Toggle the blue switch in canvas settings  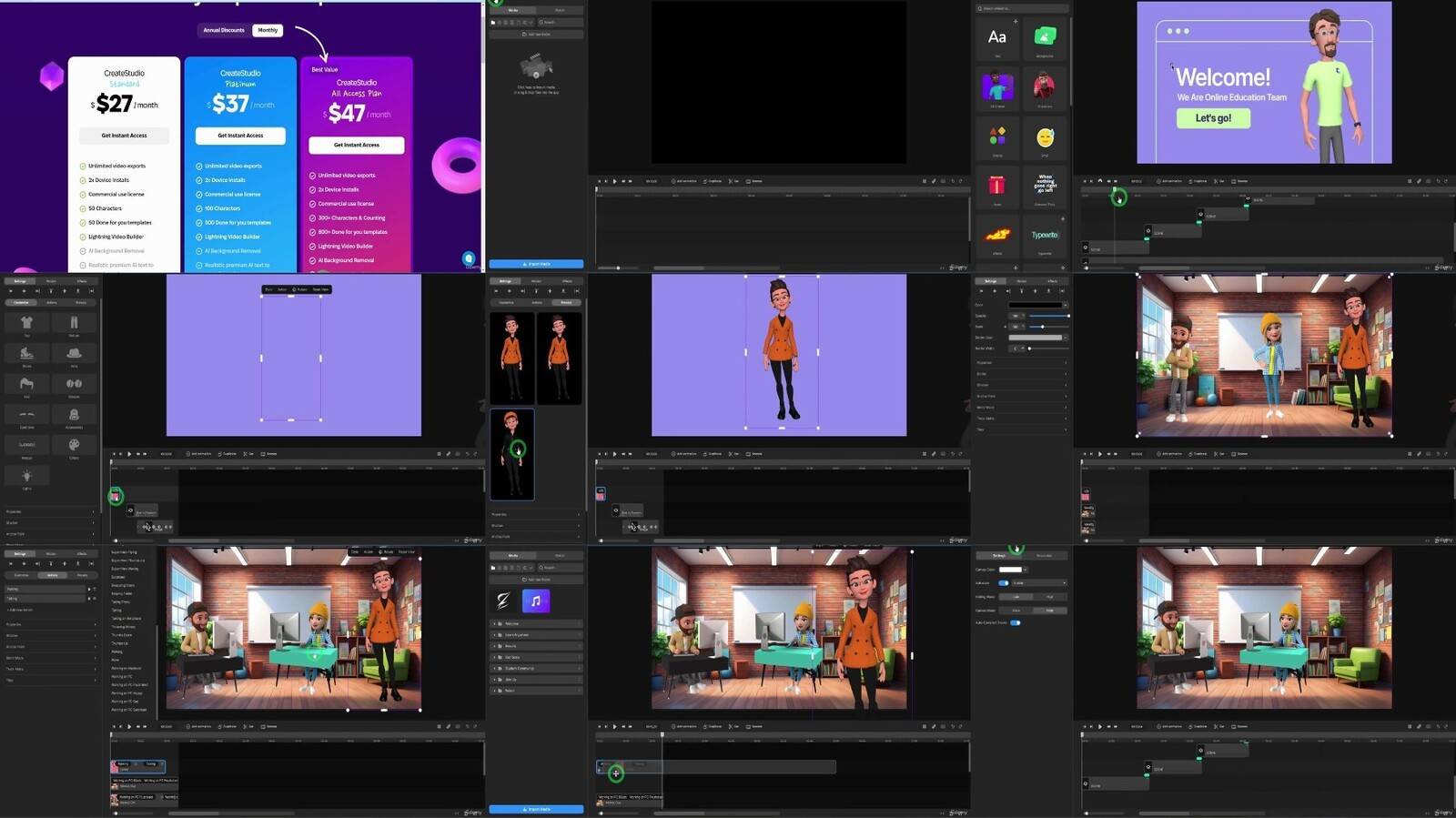(x=1004, y=583)
